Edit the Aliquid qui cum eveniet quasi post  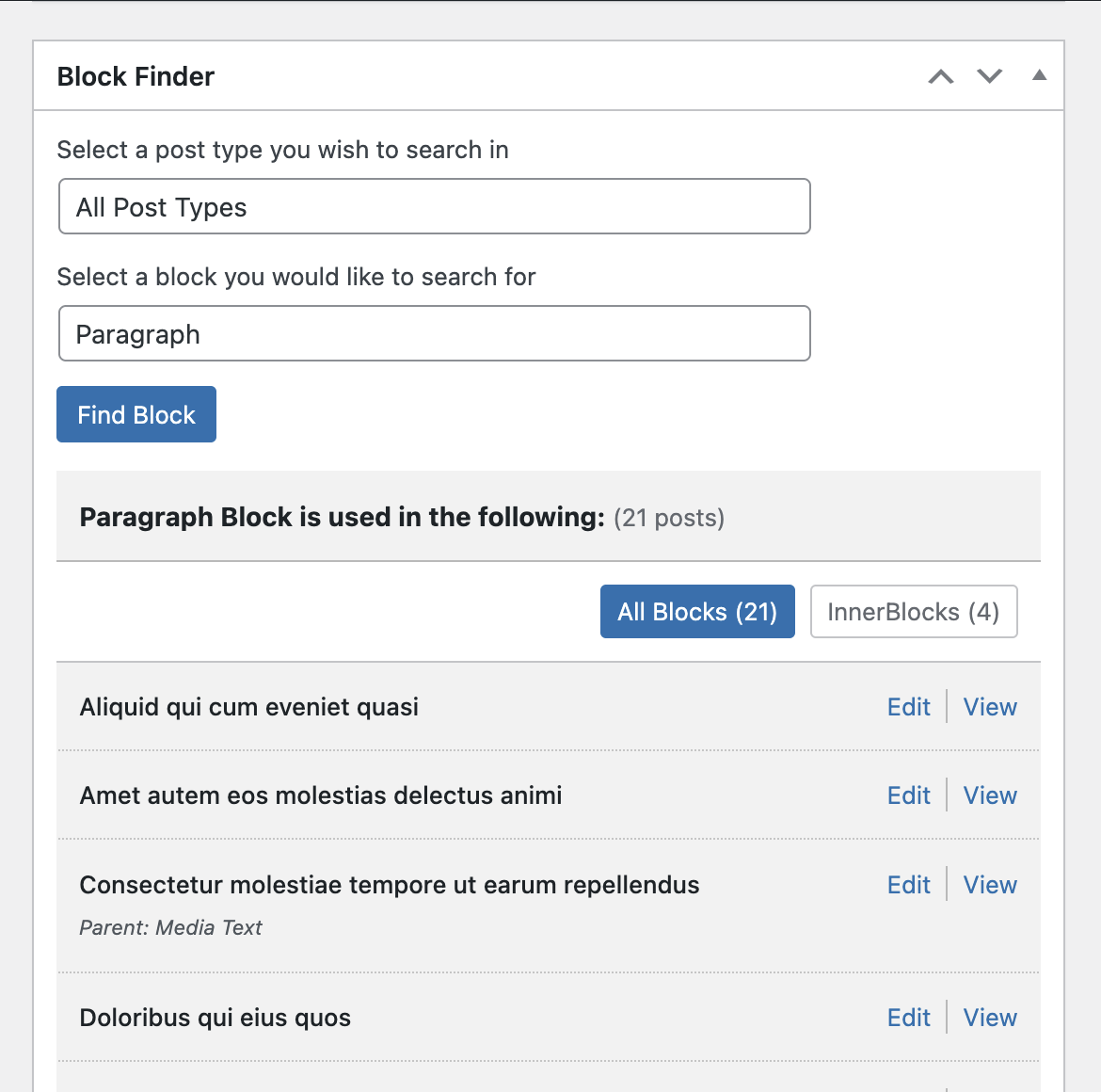click(908, 707)
